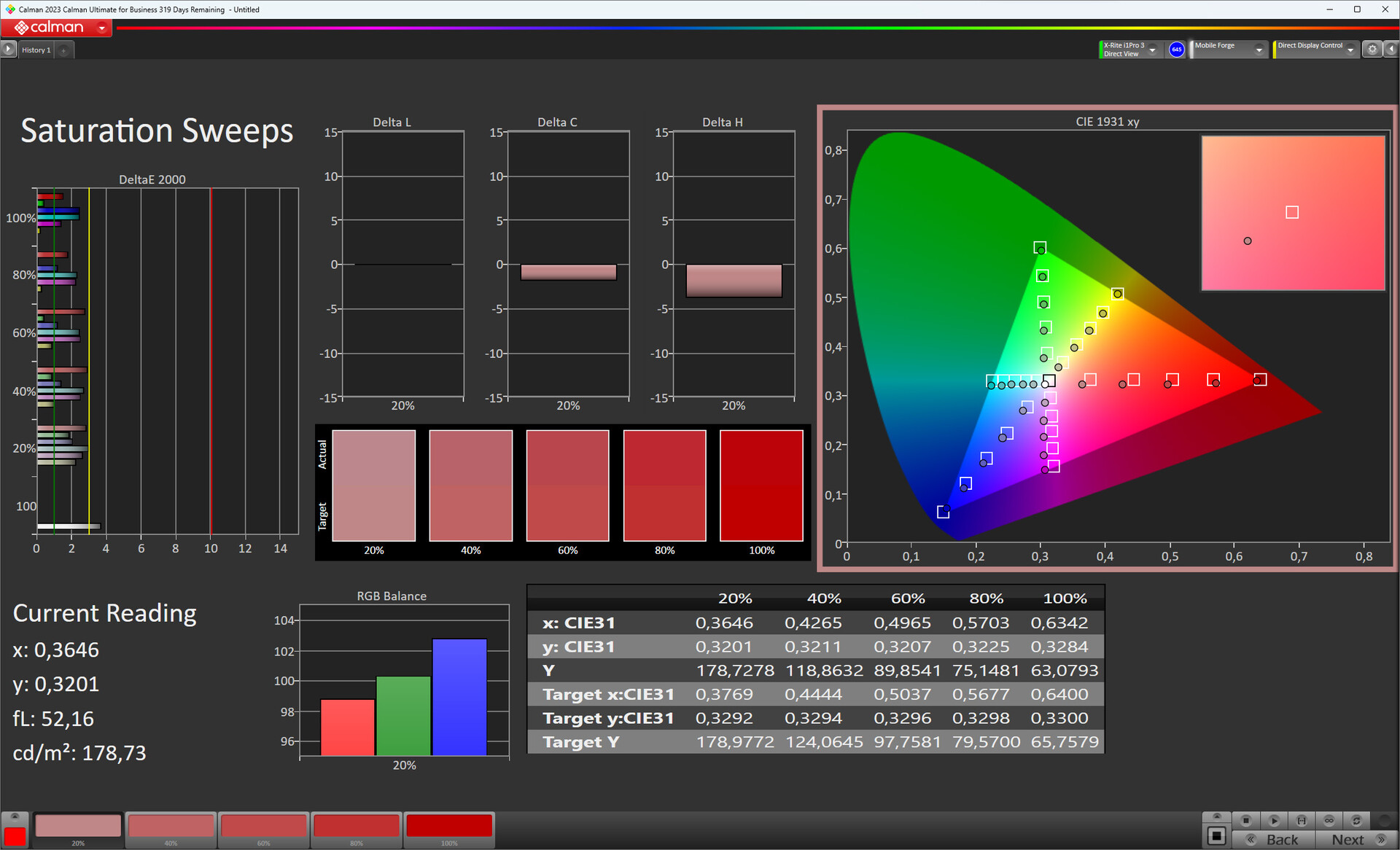The width and height of the screenshot is (1400, 850).
Task: Open Mobile Forge source dropdown
Action: click(1259, 50)
